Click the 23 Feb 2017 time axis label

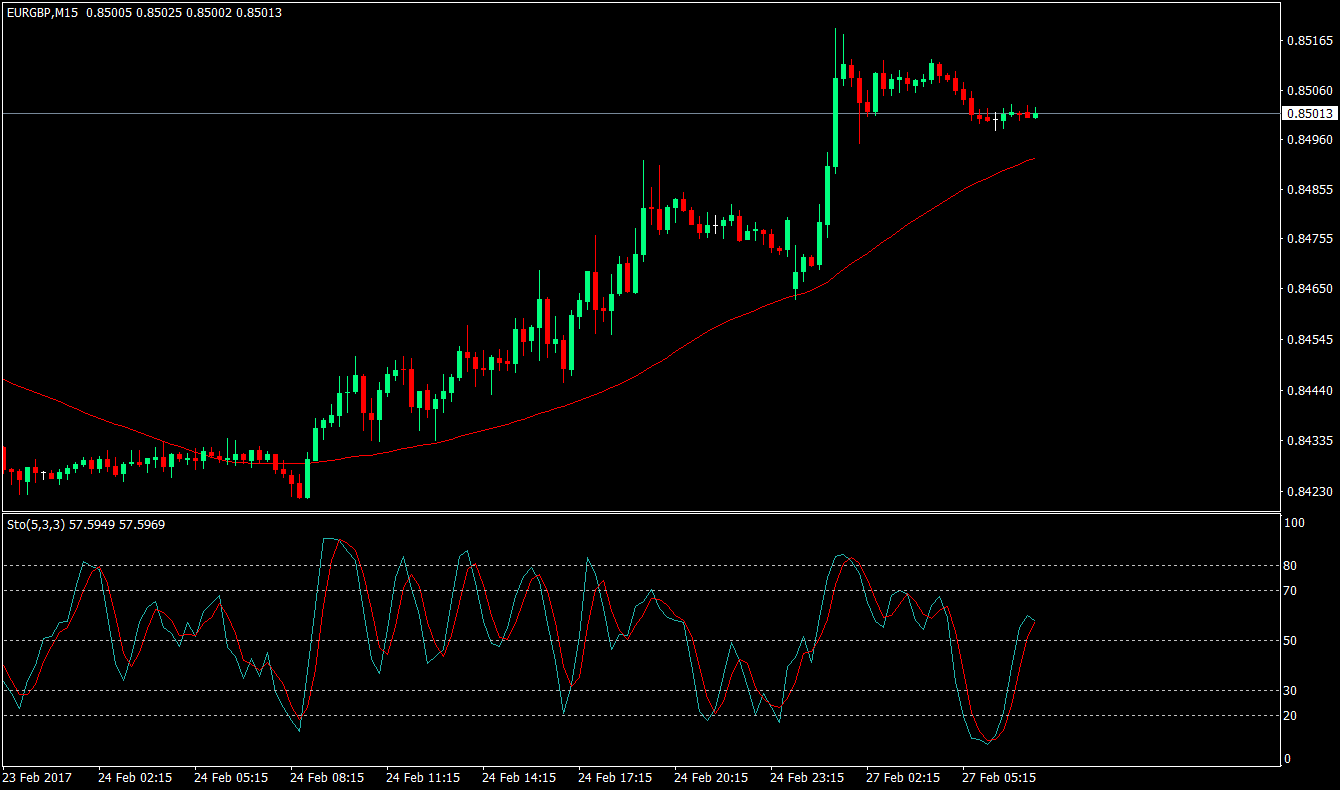pos(37,777)
